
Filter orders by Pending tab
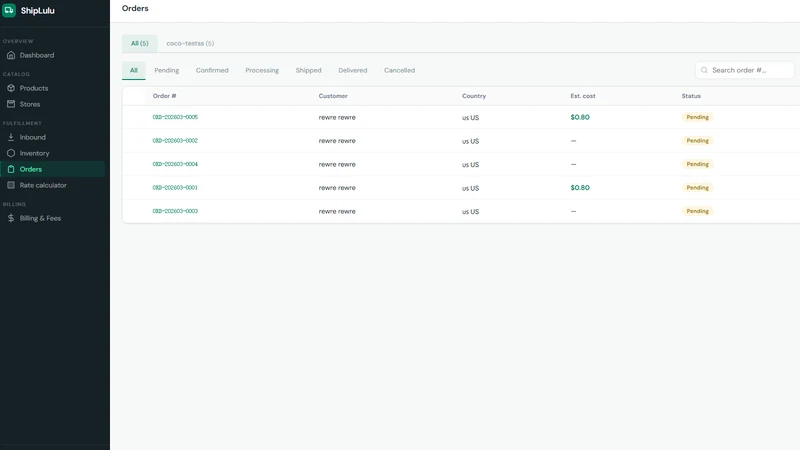167,70
